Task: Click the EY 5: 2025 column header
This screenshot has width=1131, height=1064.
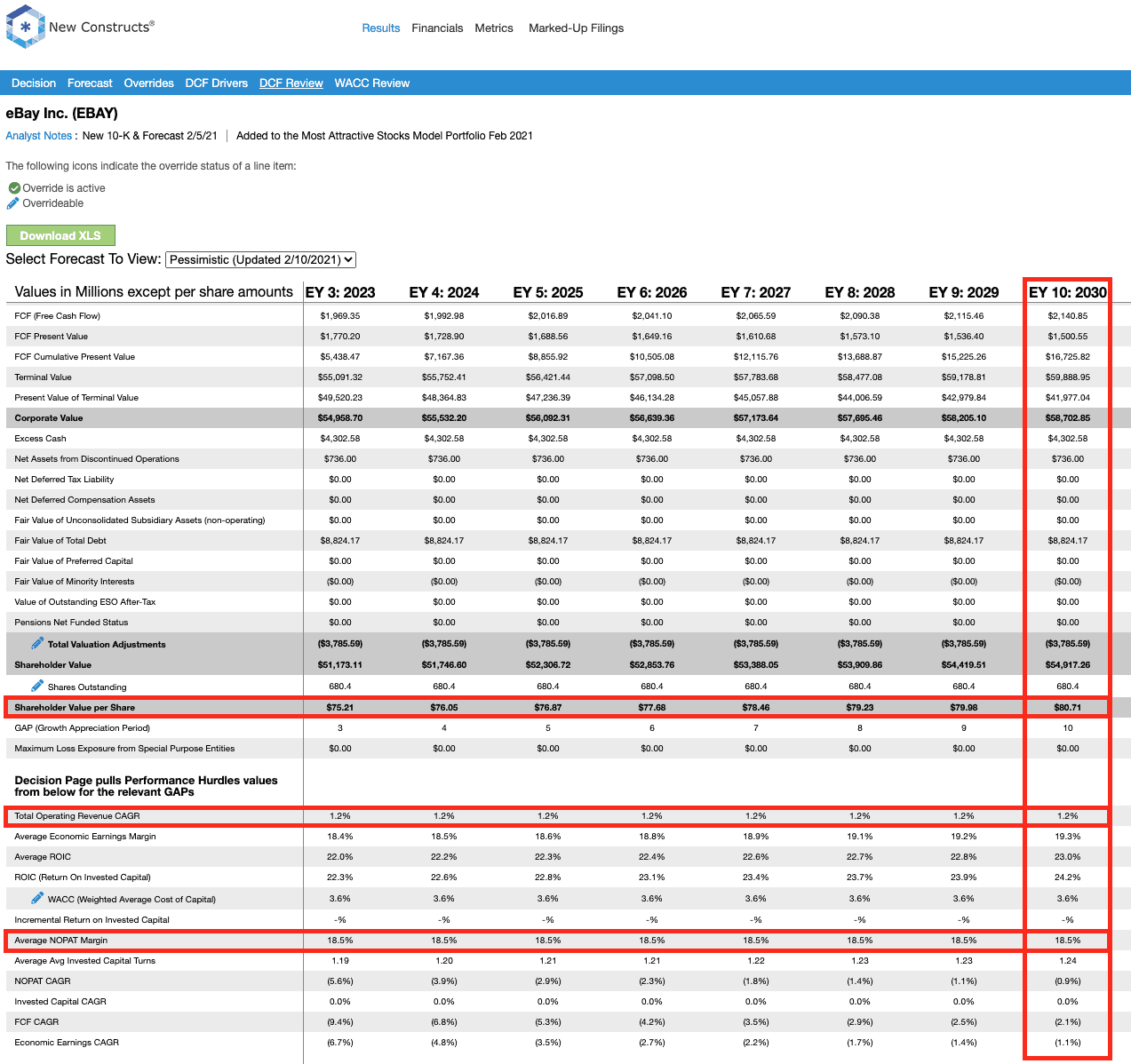Action: tap(548, 292)
